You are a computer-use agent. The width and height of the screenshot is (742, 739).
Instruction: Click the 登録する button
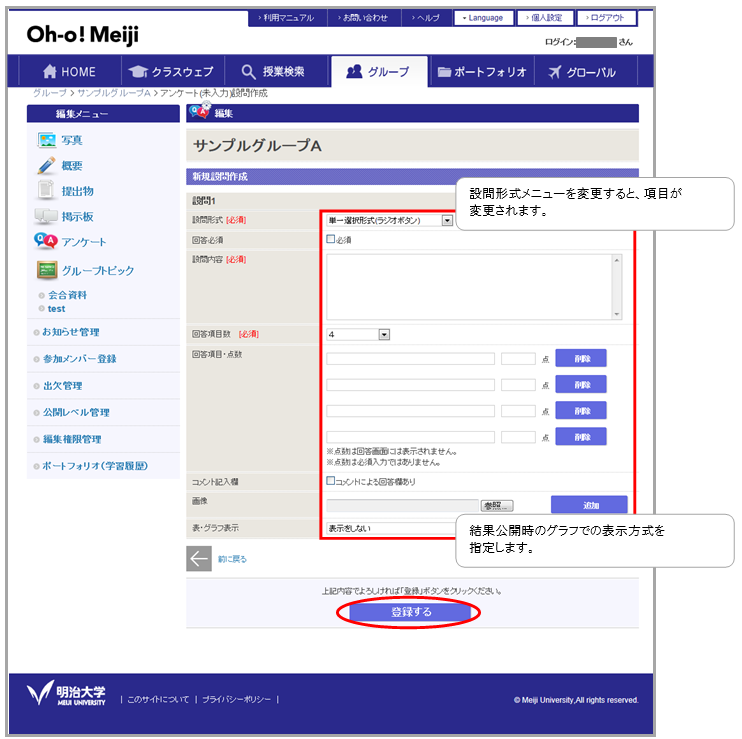[410, 612]
